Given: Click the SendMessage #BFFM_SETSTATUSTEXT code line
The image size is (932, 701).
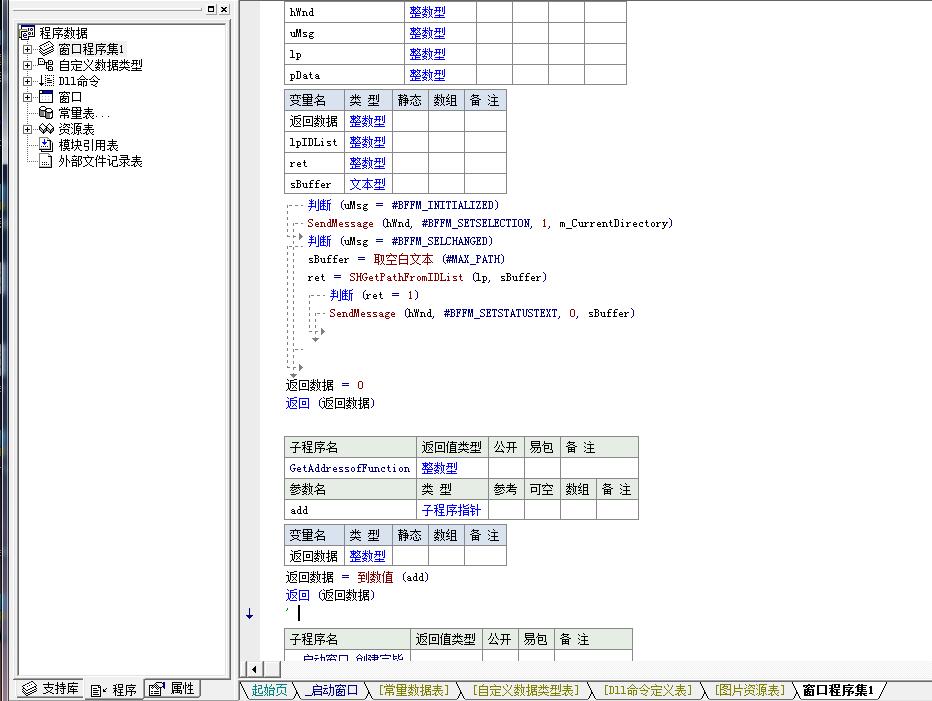Looking at the screenshot, I should [482, 313].
